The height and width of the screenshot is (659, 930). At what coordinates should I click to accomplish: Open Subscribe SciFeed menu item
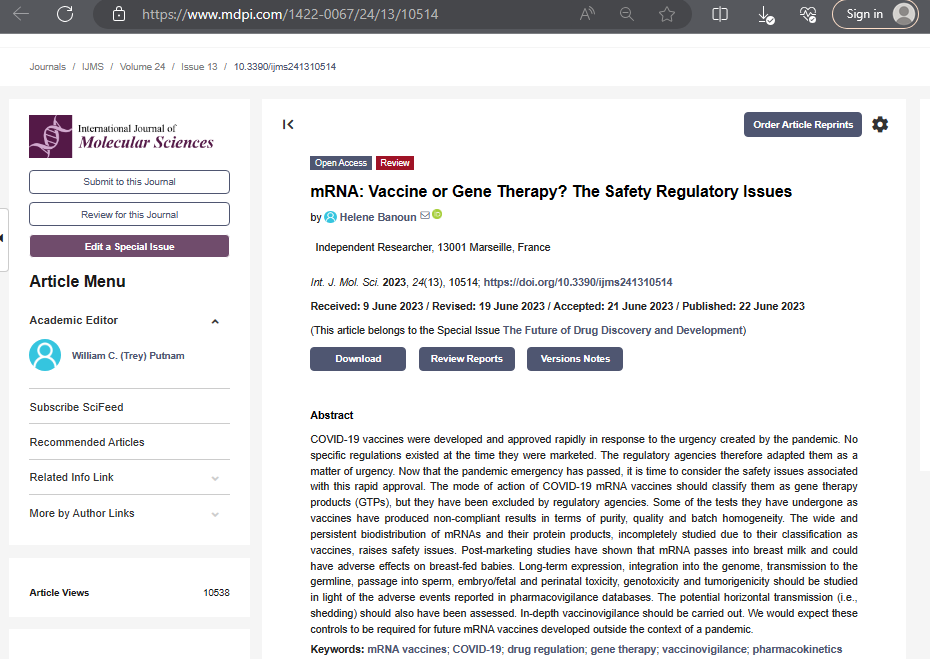pos(77,408)
